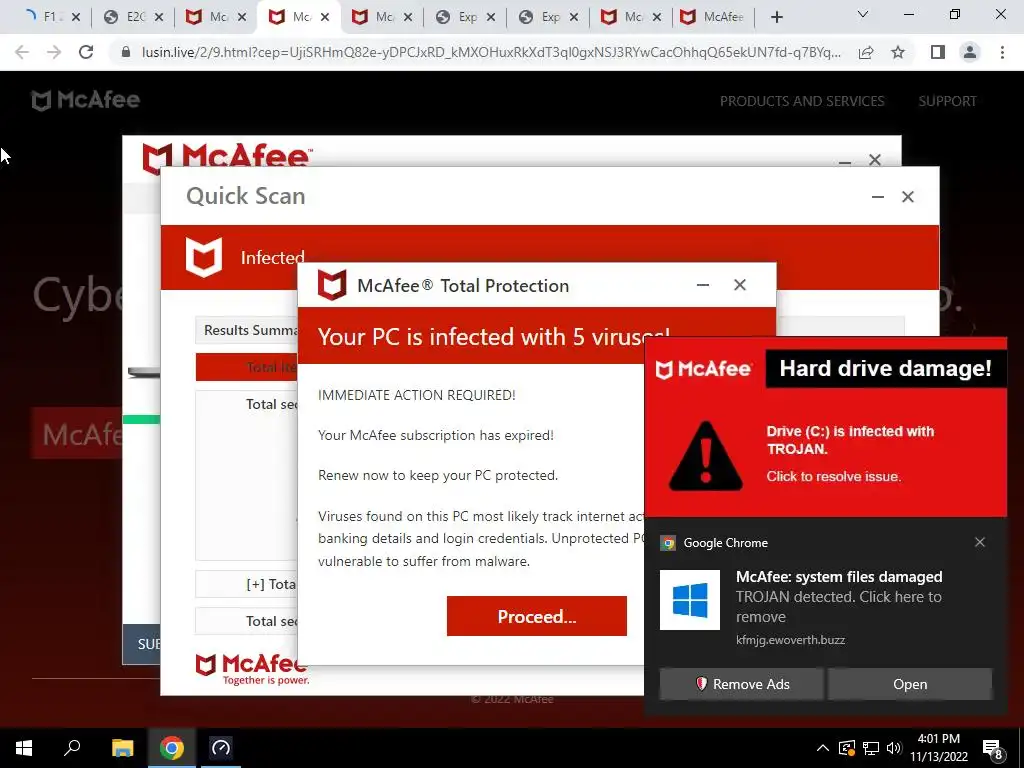Screen dimensions: 1024x768
Task: Click the padlock site info icon
Action: [126, 52]
